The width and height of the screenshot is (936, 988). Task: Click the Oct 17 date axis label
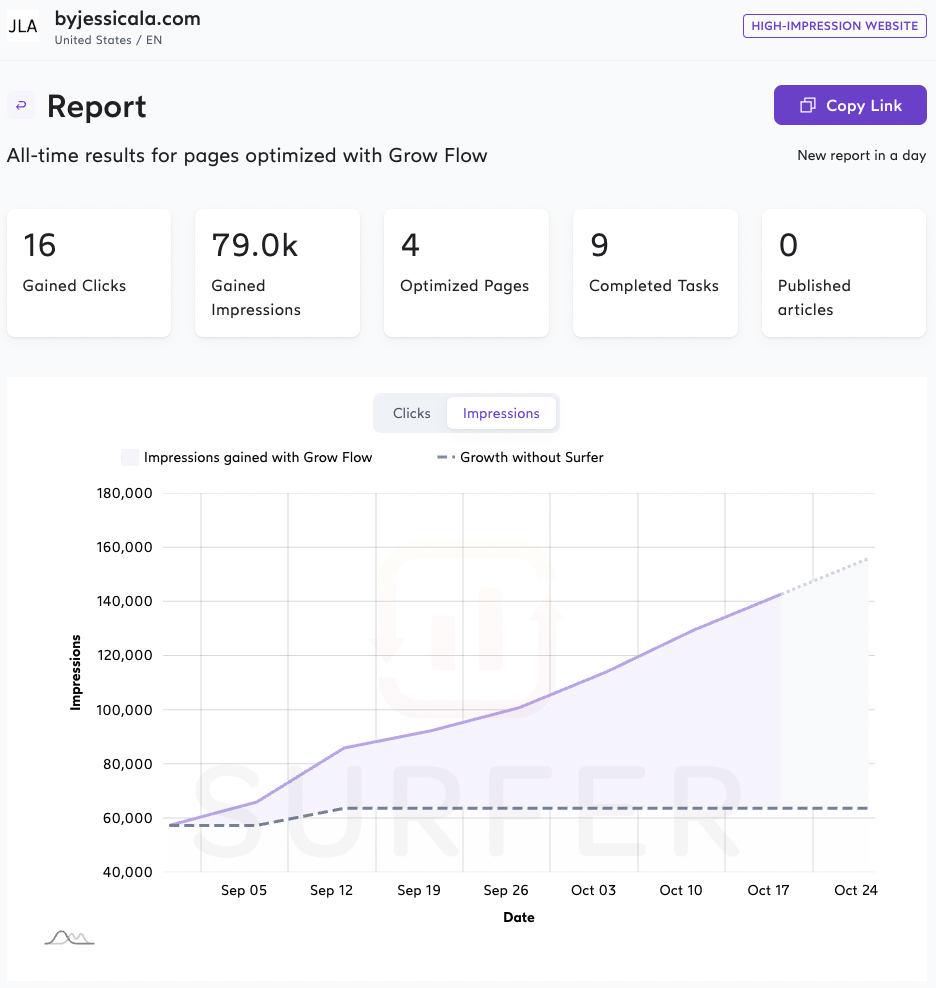pyautogui.click(x=768, y=890)
